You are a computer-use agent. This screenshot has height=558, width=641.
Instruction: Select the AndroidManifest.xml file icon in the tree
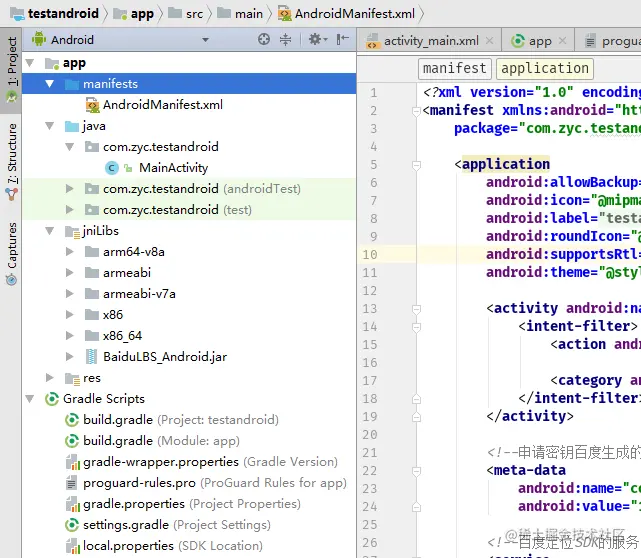tap(92, 105)
